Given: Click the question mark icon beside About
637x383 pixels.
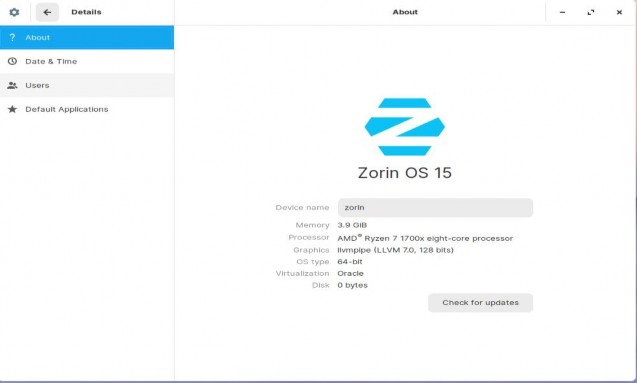Looking at the screenshot, I should 12,37.
